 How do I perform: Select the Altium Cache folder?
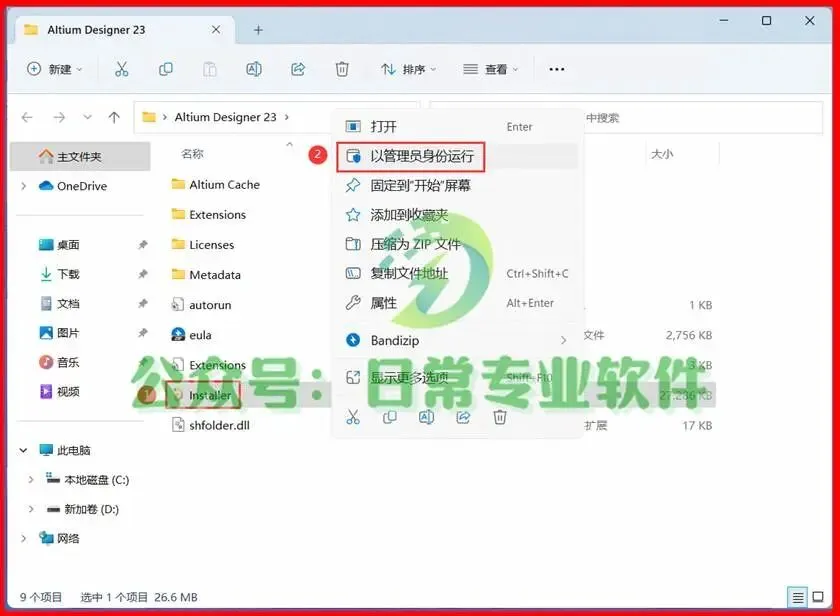click(215, 184)
